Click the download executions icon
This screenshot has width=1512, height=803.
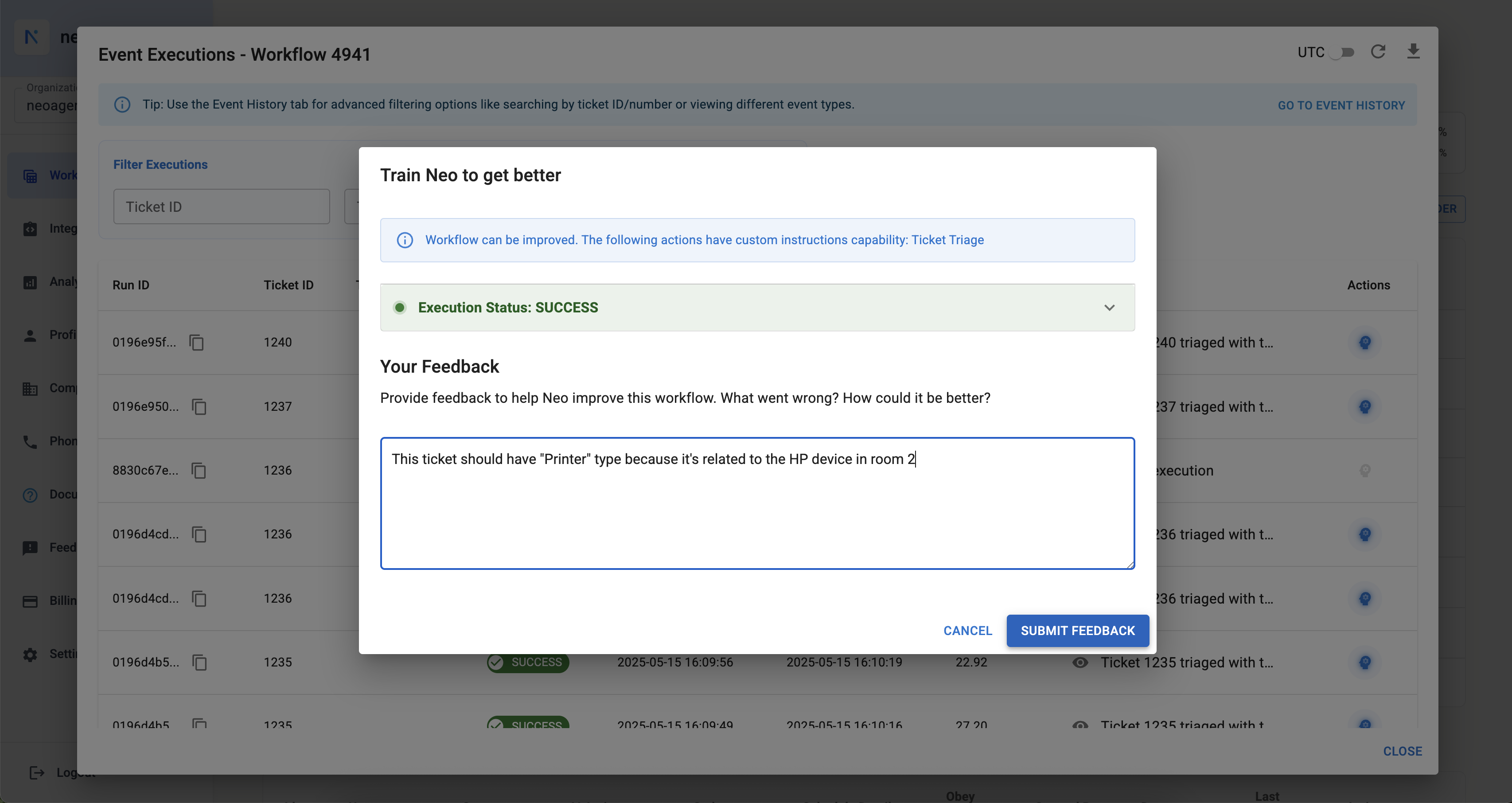(x=1413, y=52)
